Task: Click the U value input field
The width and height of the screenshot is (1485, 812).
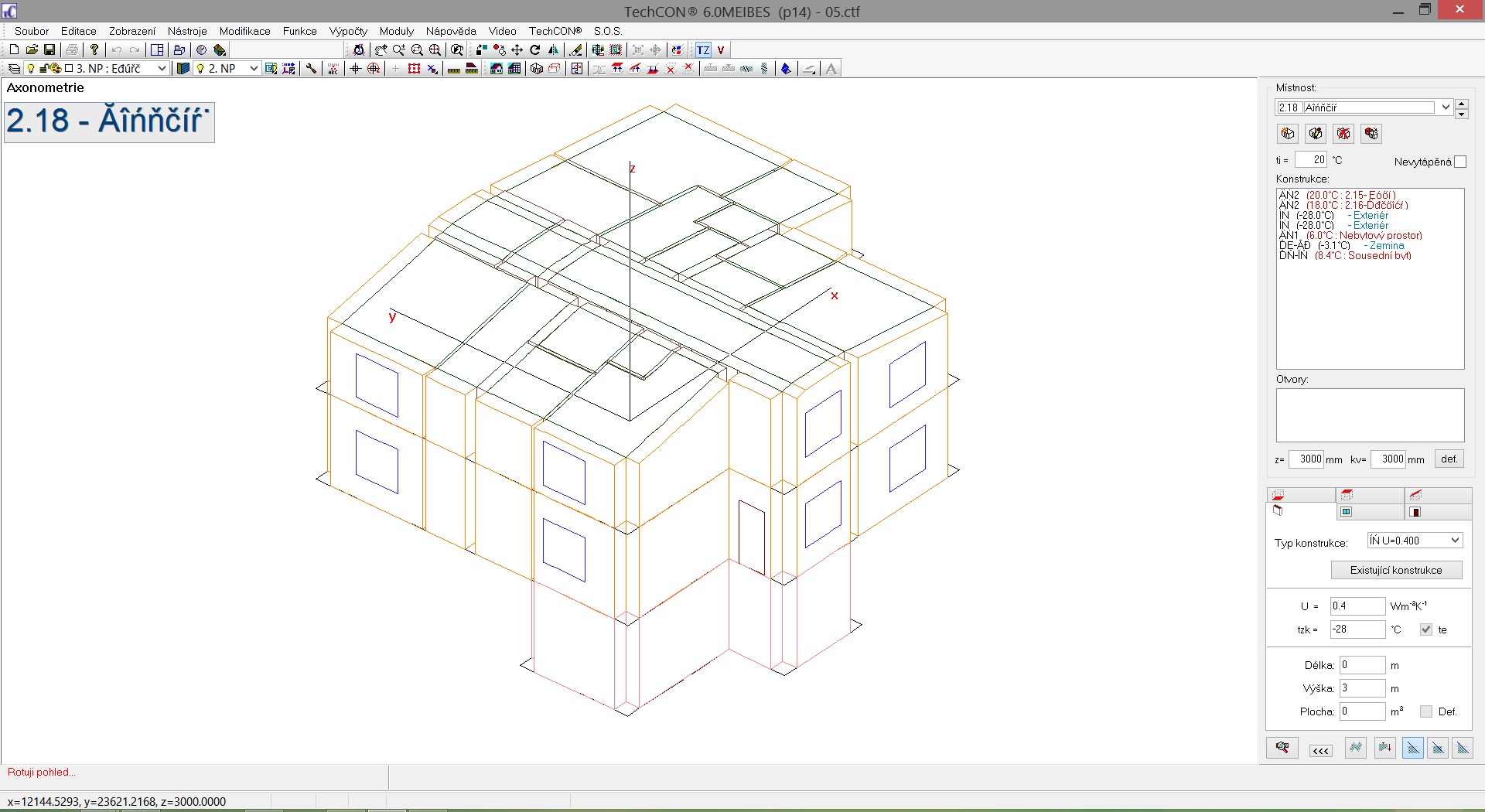Action: coord(1357,606)
